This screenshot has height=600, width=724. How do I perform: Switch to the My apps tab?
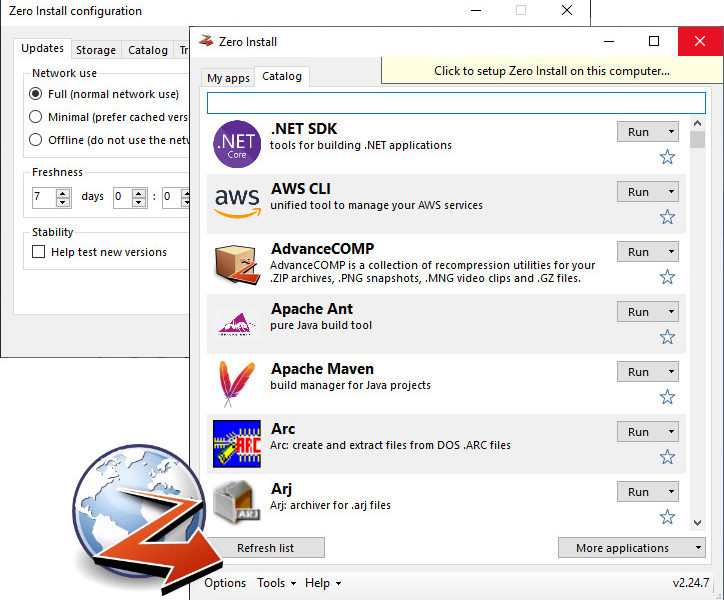228,77
